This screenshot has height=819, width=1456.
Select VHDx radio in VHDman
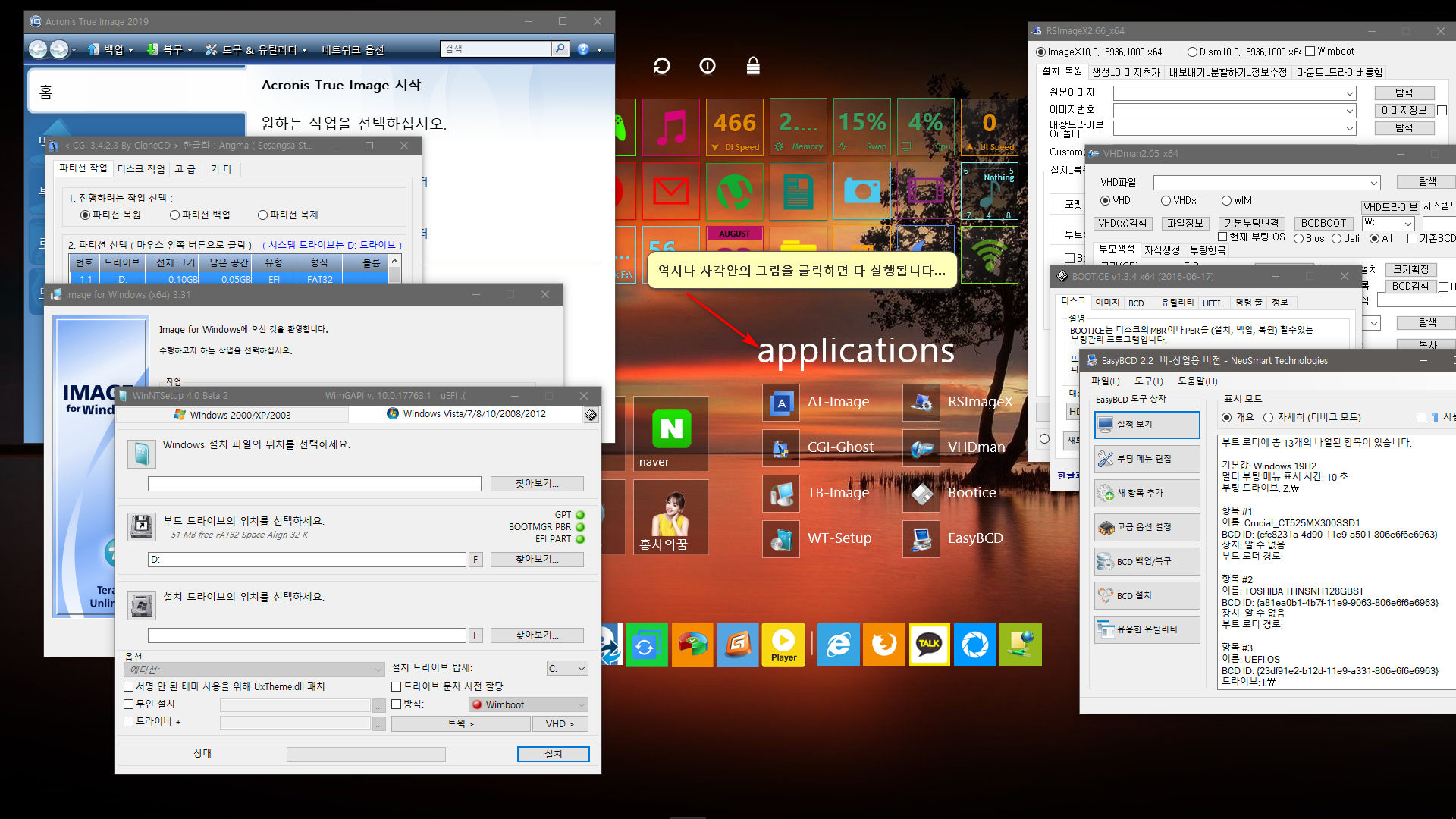coord(1166,201)
